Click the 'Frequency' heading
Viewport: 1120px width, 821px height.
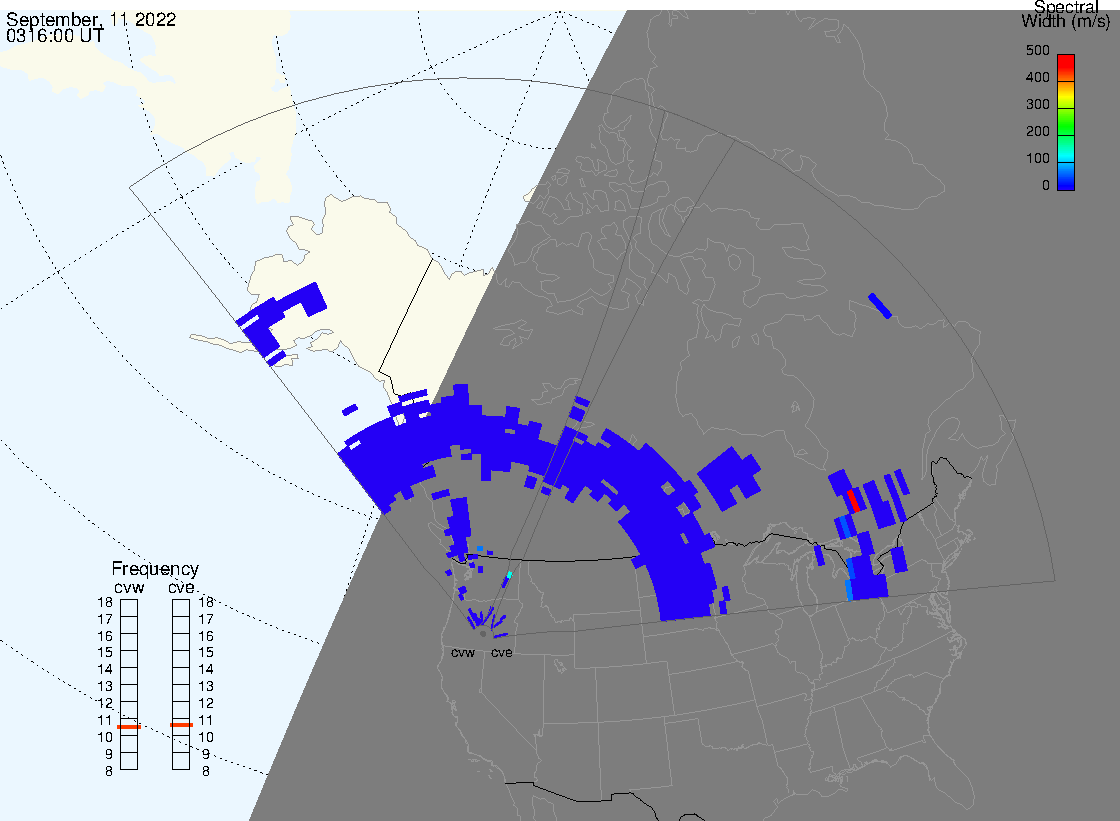click(155, 569)
